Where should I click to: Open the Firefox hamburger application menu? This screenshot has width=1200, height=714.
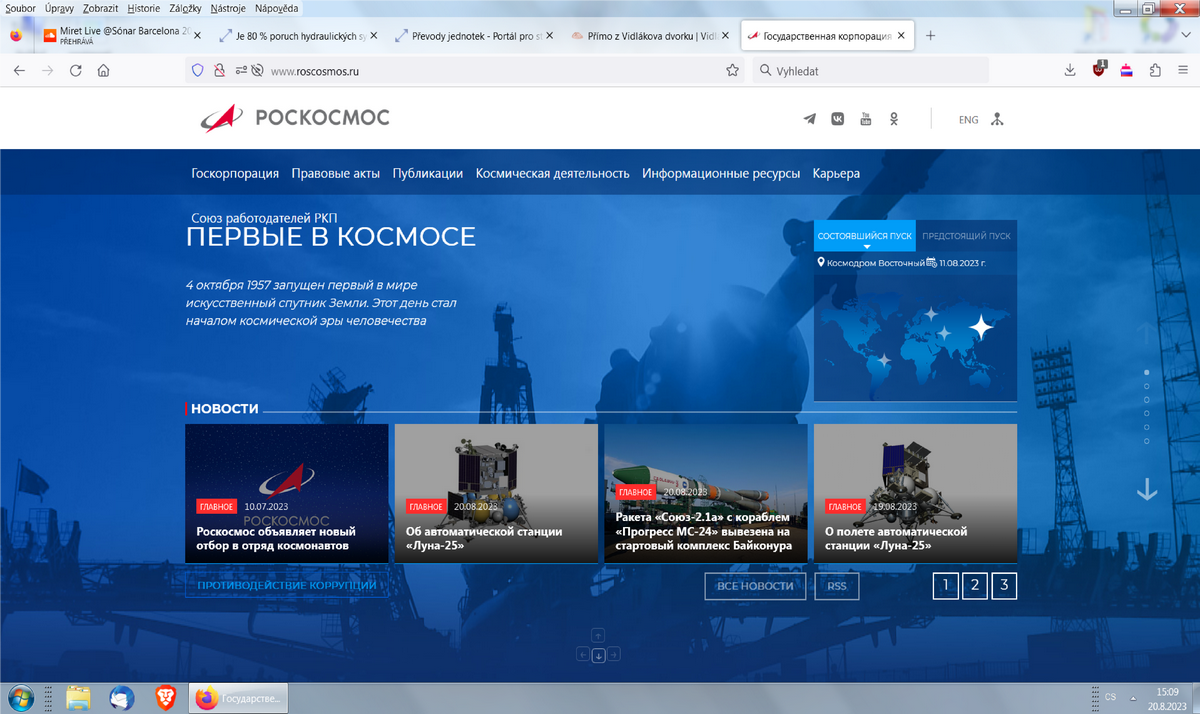pos(1184,71)
